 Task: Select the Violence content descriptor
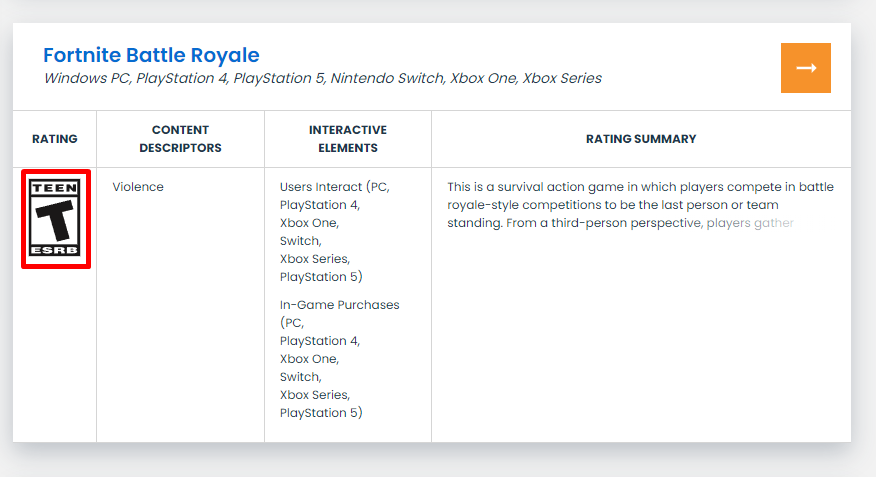[138, 187]
